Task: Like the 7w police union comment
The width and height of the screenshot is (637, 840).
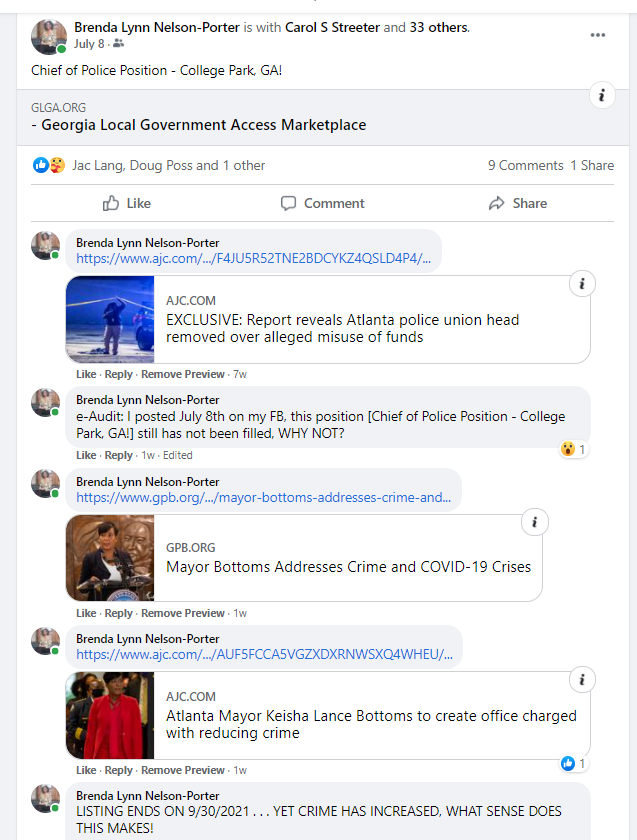Action: coord(86,374)
